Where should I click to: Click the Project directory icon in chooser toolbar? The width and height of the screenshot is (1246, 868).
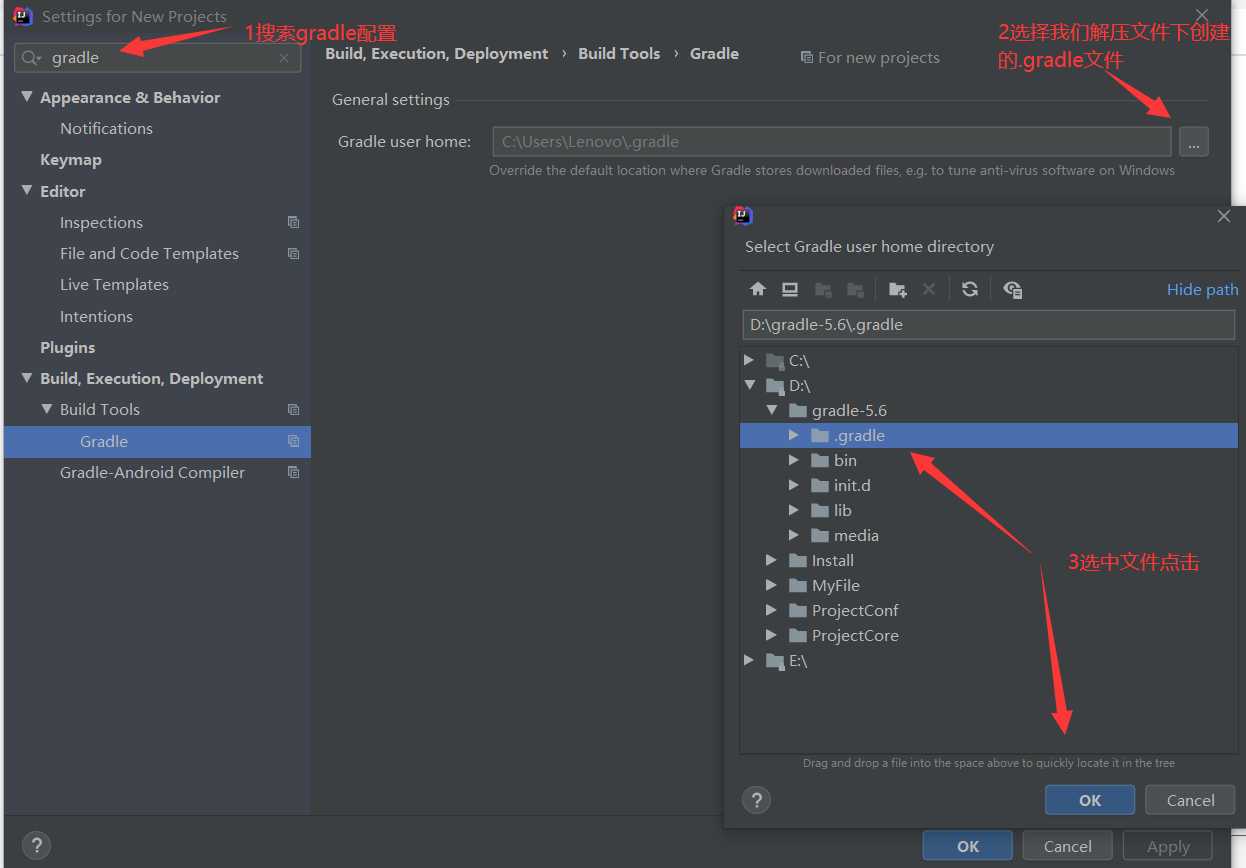point(823,289)
